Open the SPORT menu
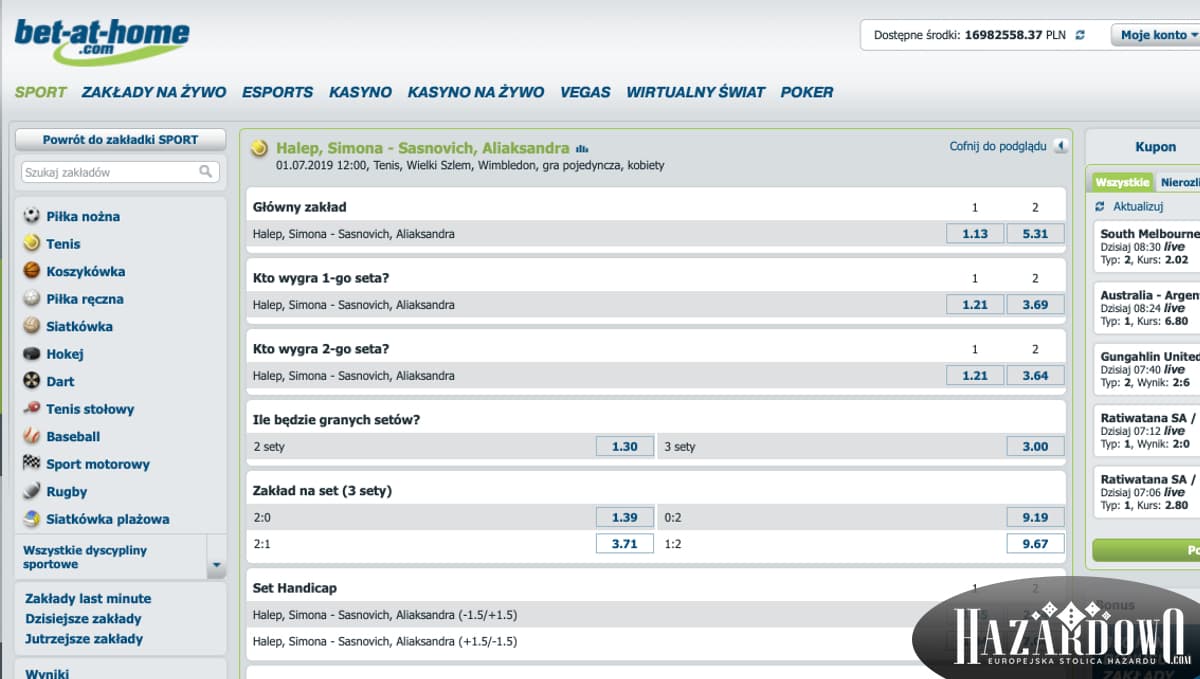The width and height of the screenshot is (1200, 679). click(40, 92)
